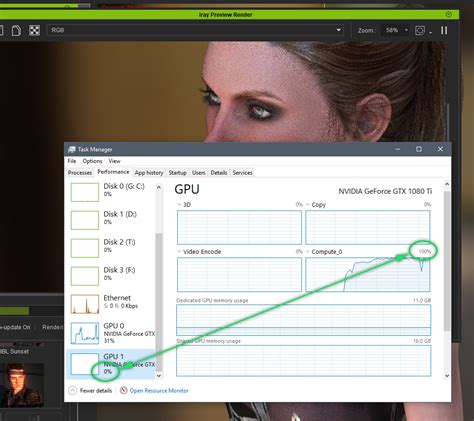Click GPU pane scrollbar down arrow
The width and height of the screenshot is (474, 421).
[x=447, y=376]
